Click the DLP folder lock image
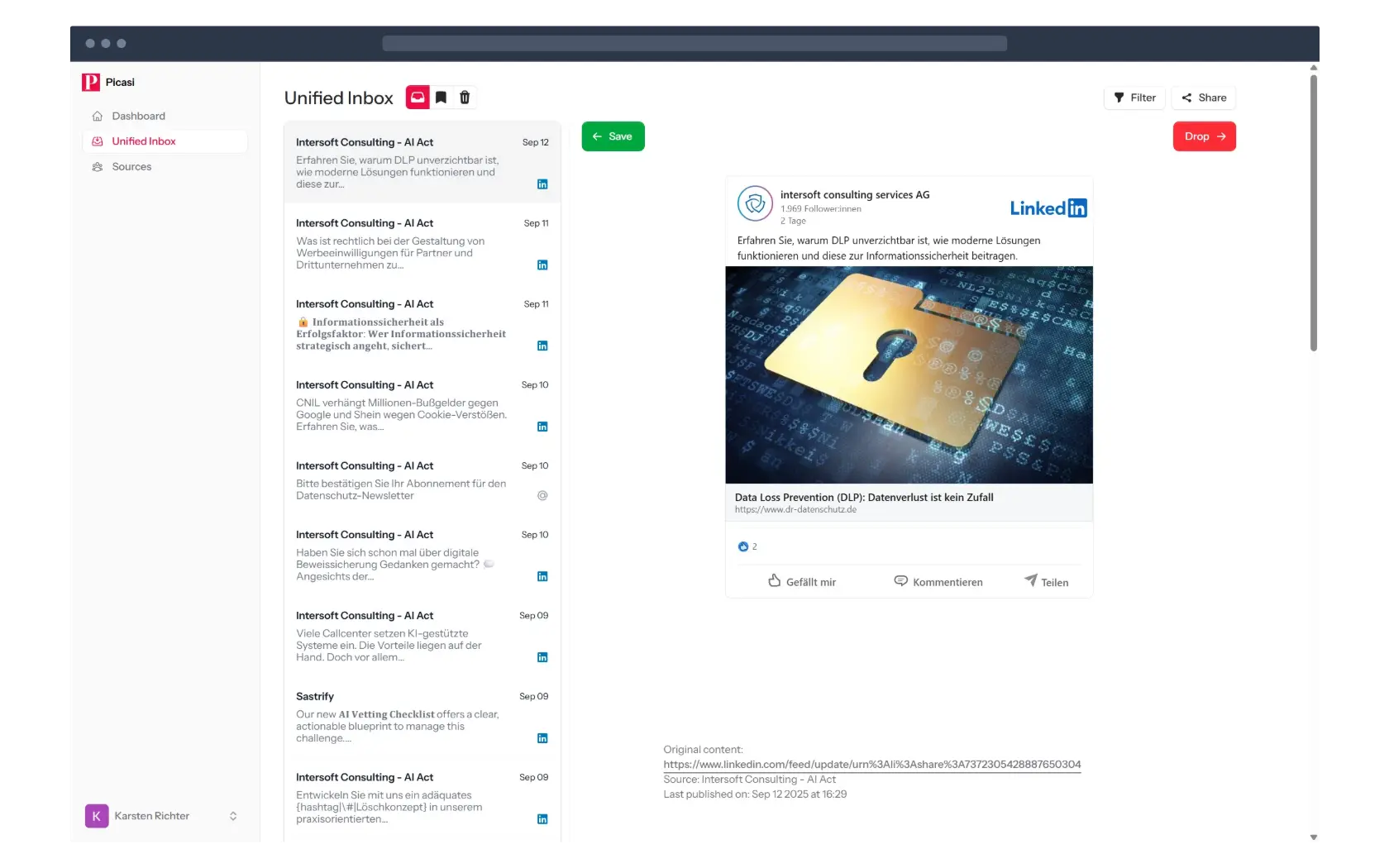The height and width of the screenshot is (868, 1389). click(x=909, y=374)
